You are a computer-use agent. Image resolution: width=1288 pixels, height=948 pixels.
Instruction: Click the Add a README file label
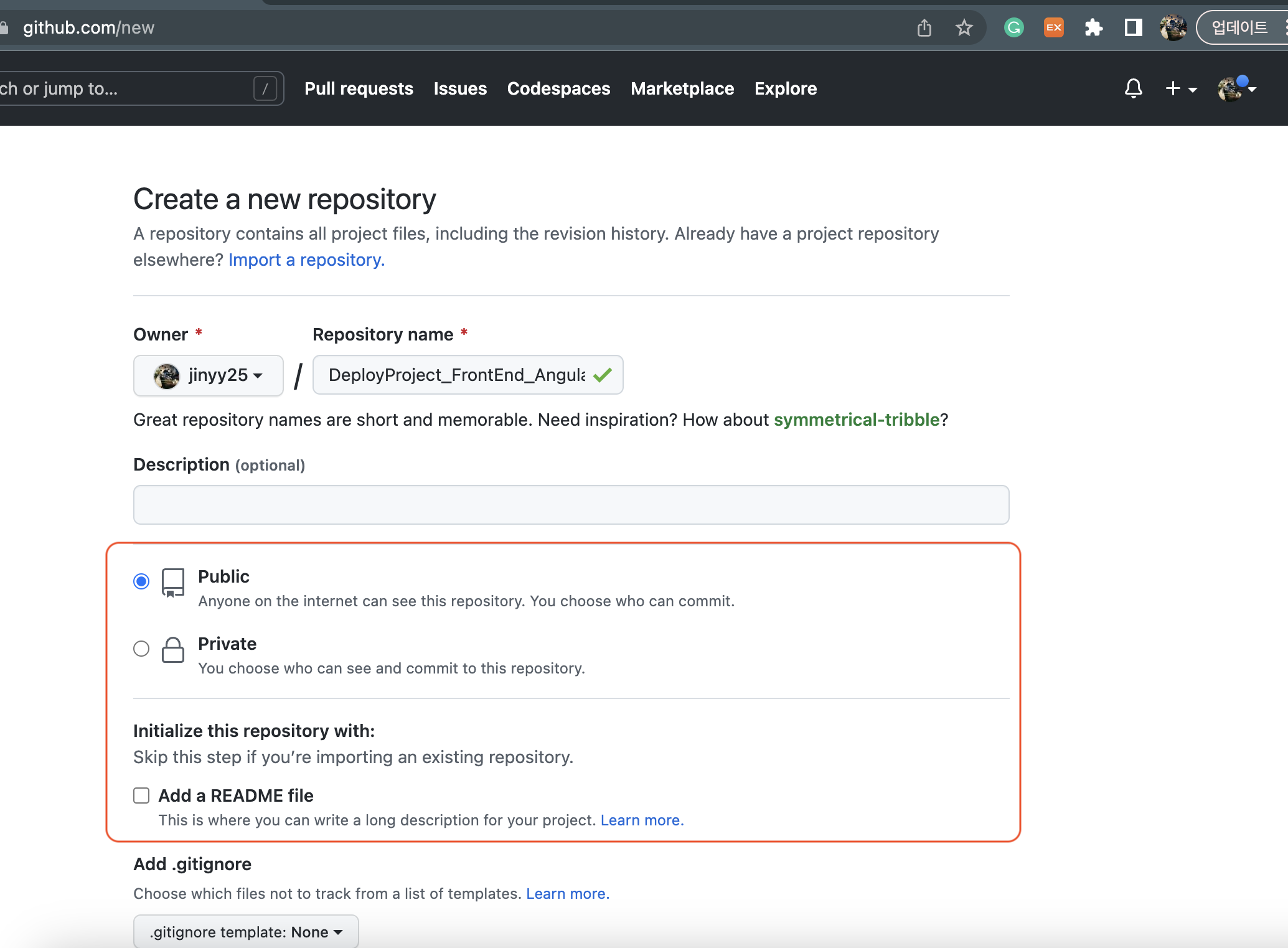236,795
